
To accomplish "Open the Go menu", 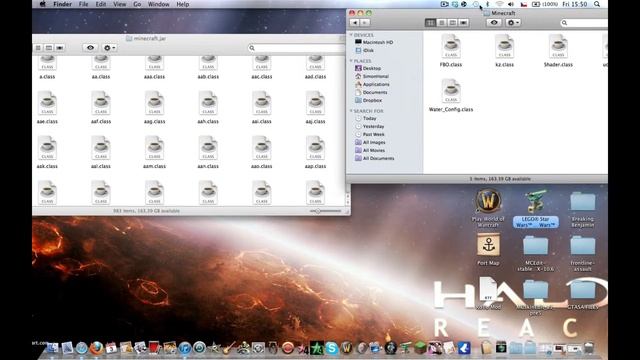I will [x=137, y=4].
